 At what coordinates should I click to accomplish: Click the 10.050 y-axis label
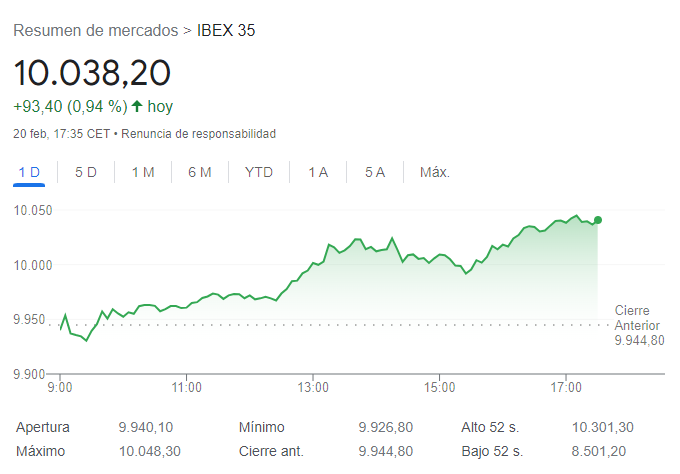click(33, 211)
